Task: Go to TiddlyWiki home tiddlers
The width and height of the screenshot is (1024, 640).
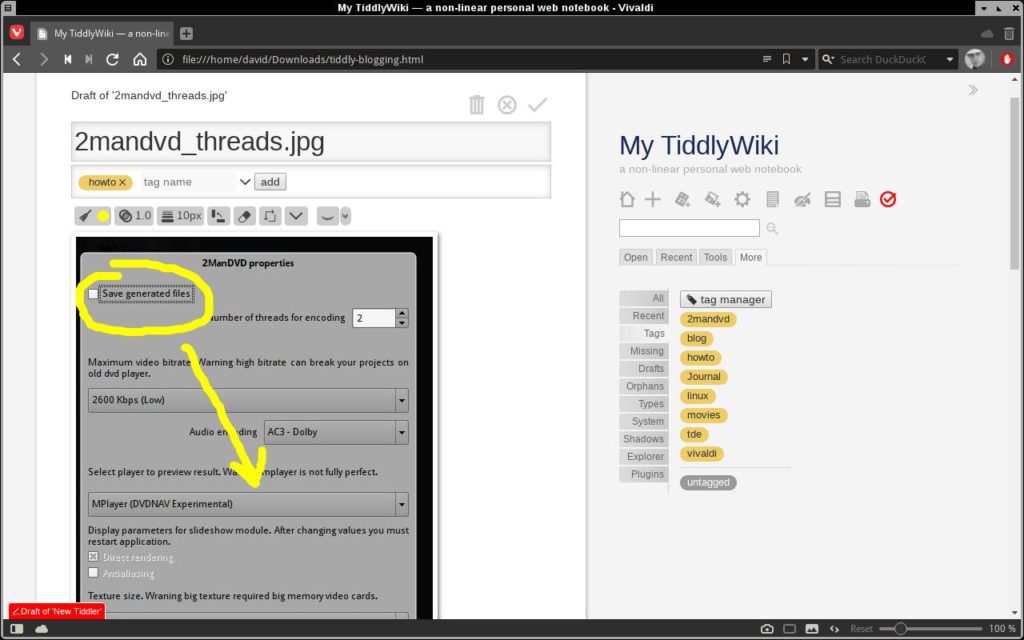Action: tap(627, 199)
